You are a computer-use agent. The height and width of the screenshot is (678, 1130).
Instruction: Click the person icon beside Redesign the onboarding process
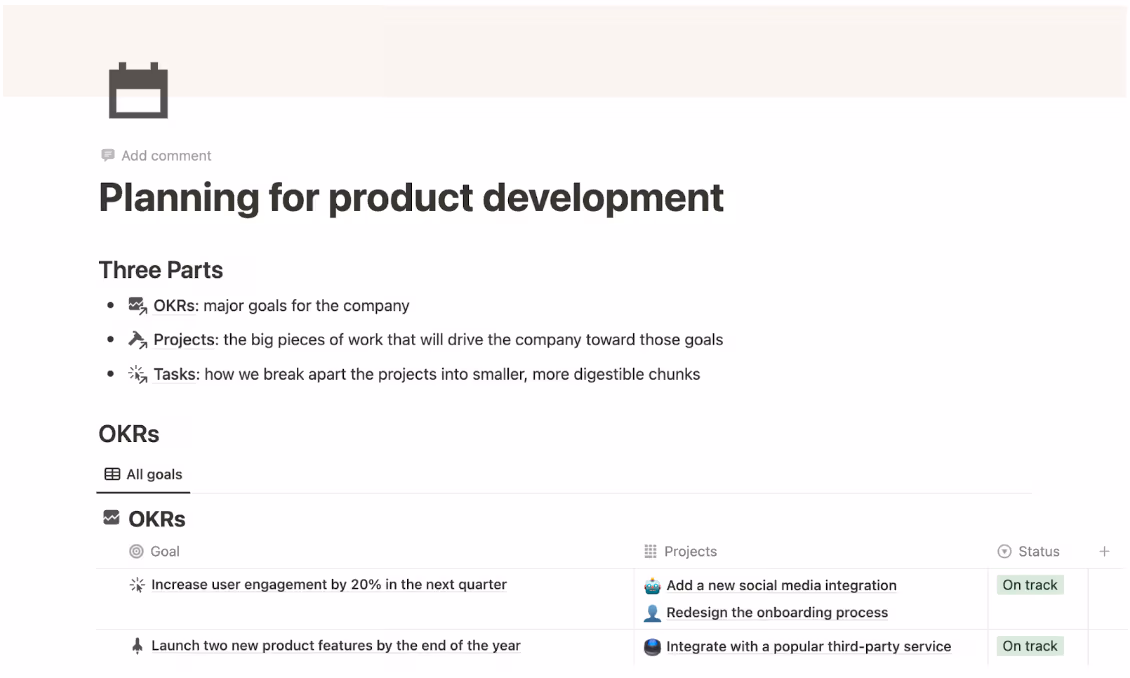click(x=650, y=612)
